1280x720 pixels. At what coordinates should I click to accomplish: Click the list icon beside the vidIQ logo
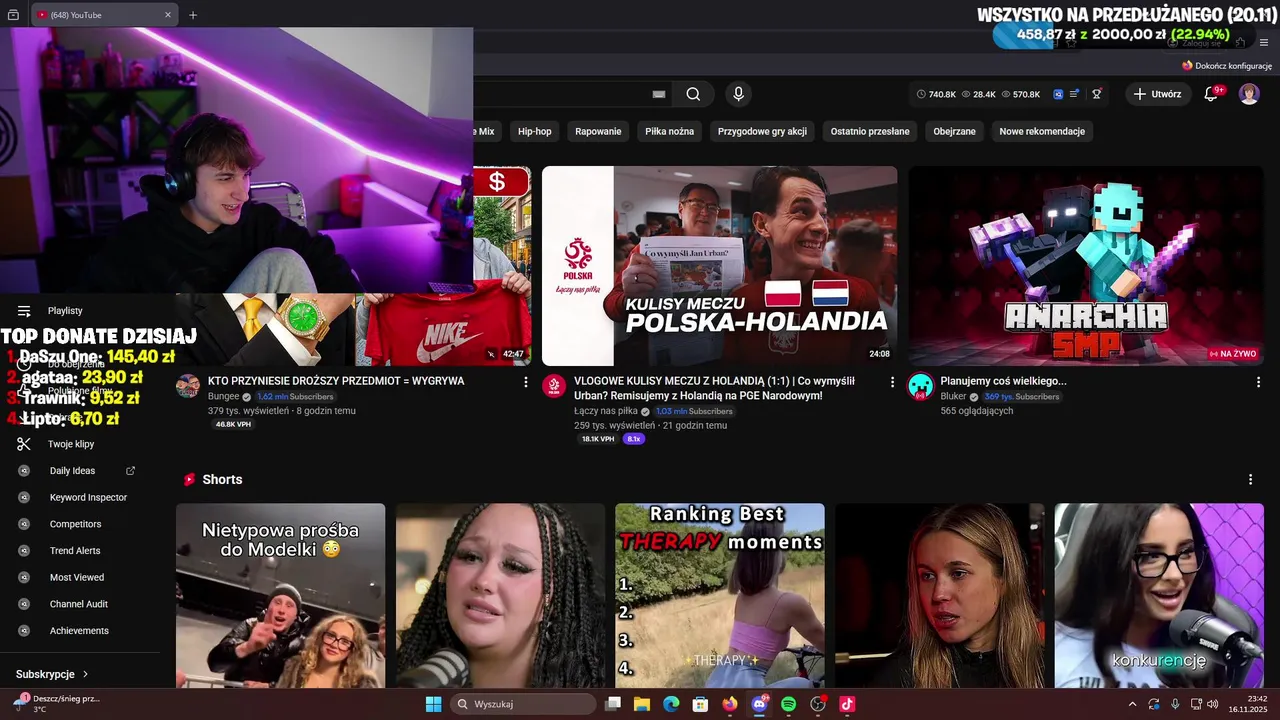(x=1074, y=94)
